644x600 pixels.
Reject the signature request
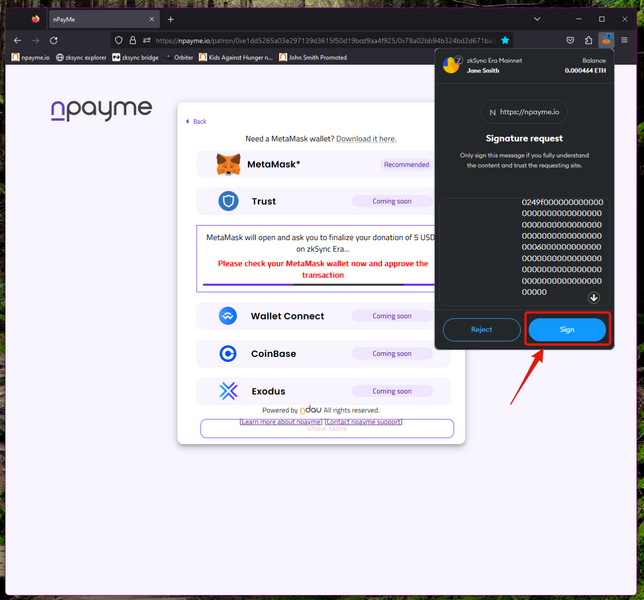tap(481, 330)
